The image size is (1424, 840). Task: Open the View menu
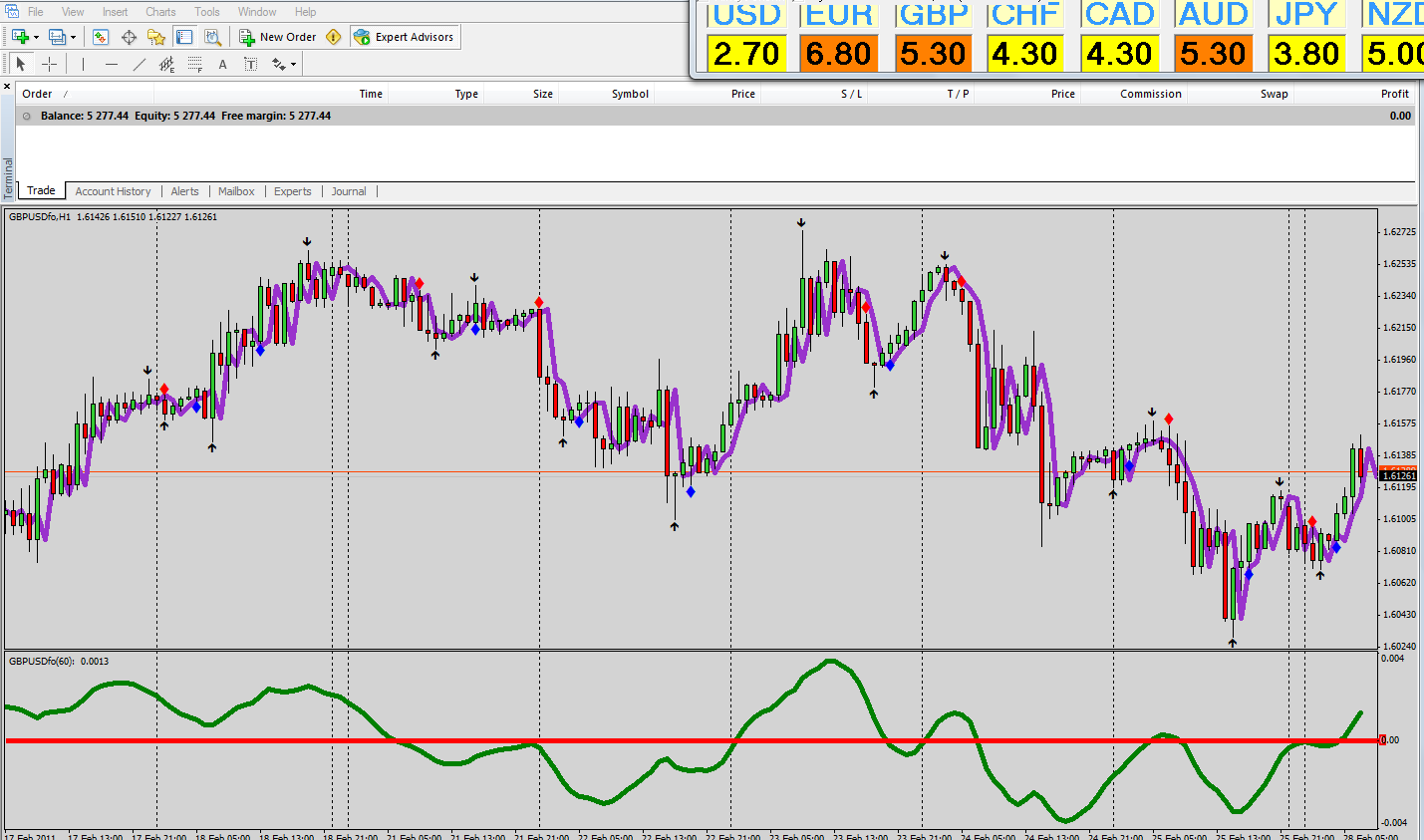(x=73, y=12)
